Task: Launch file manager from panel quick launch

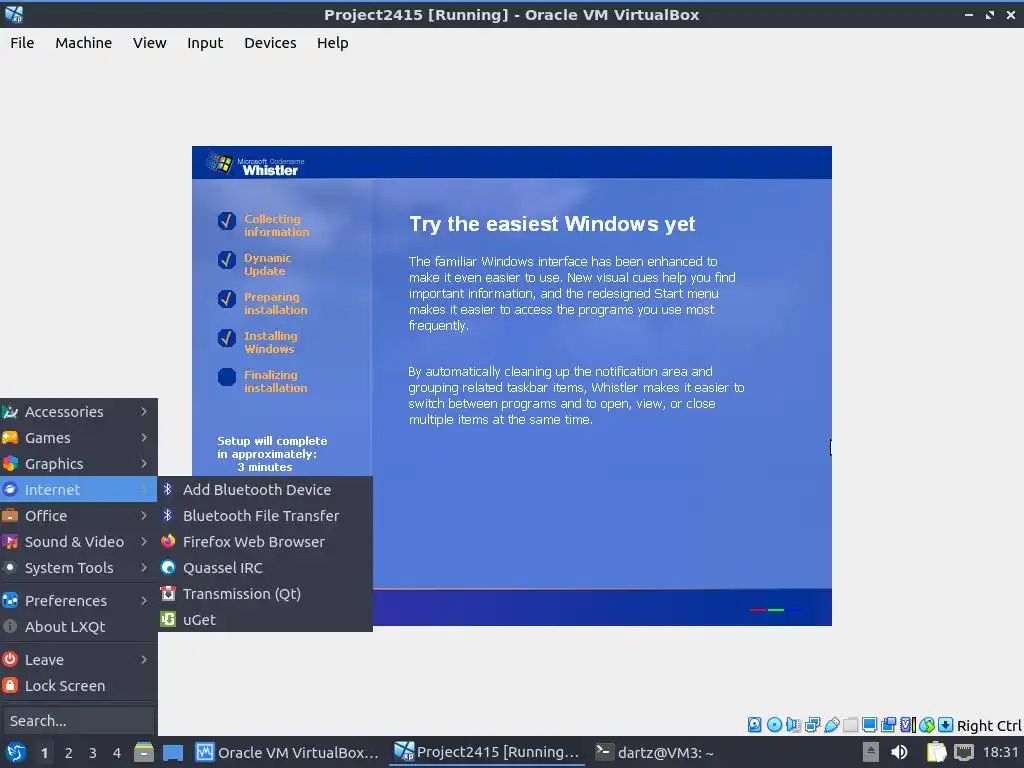Action: (144, 753)
